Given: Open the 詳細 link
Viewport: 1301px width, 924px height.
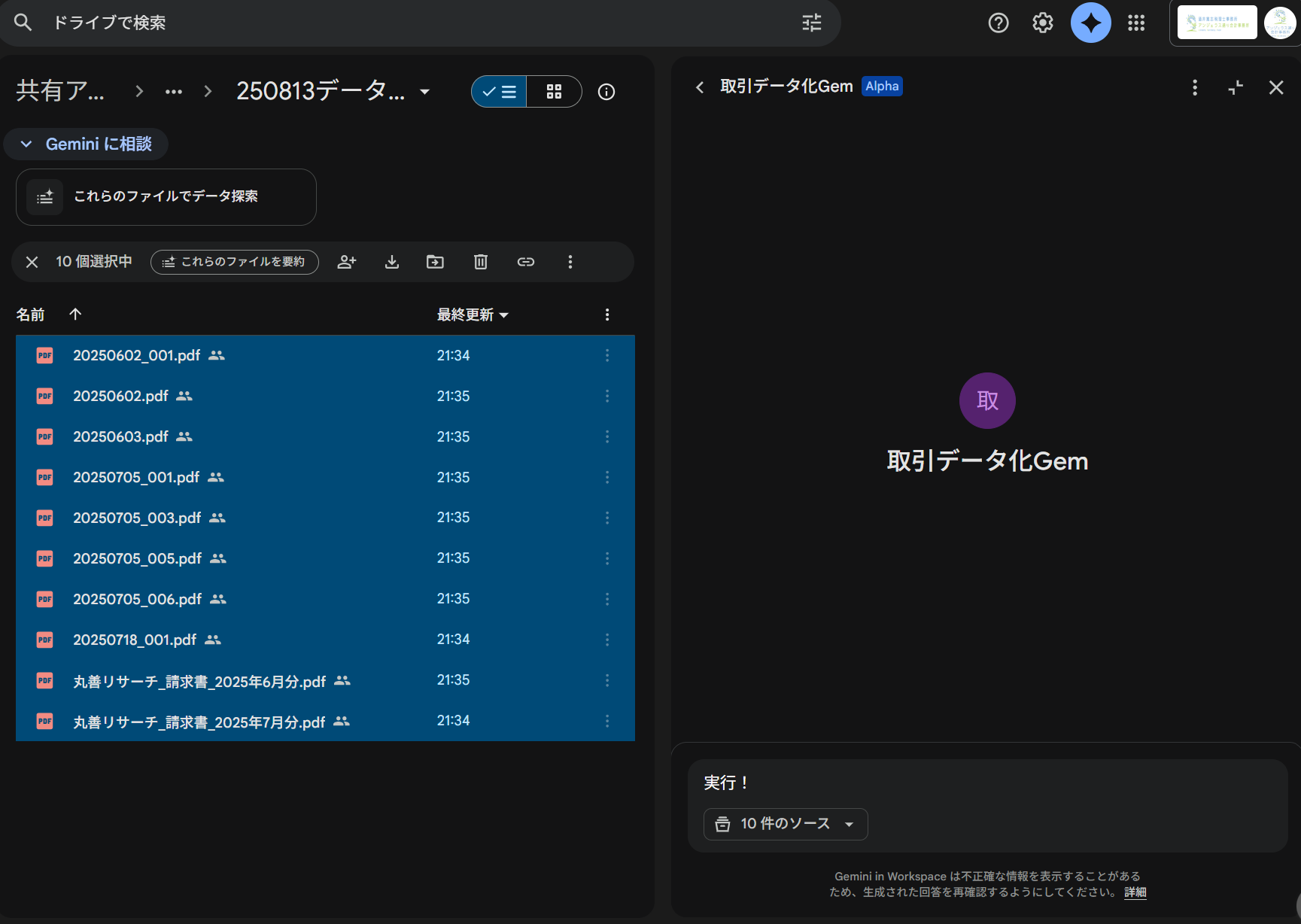Looking at the screenshot, I should coord(1135,892).
